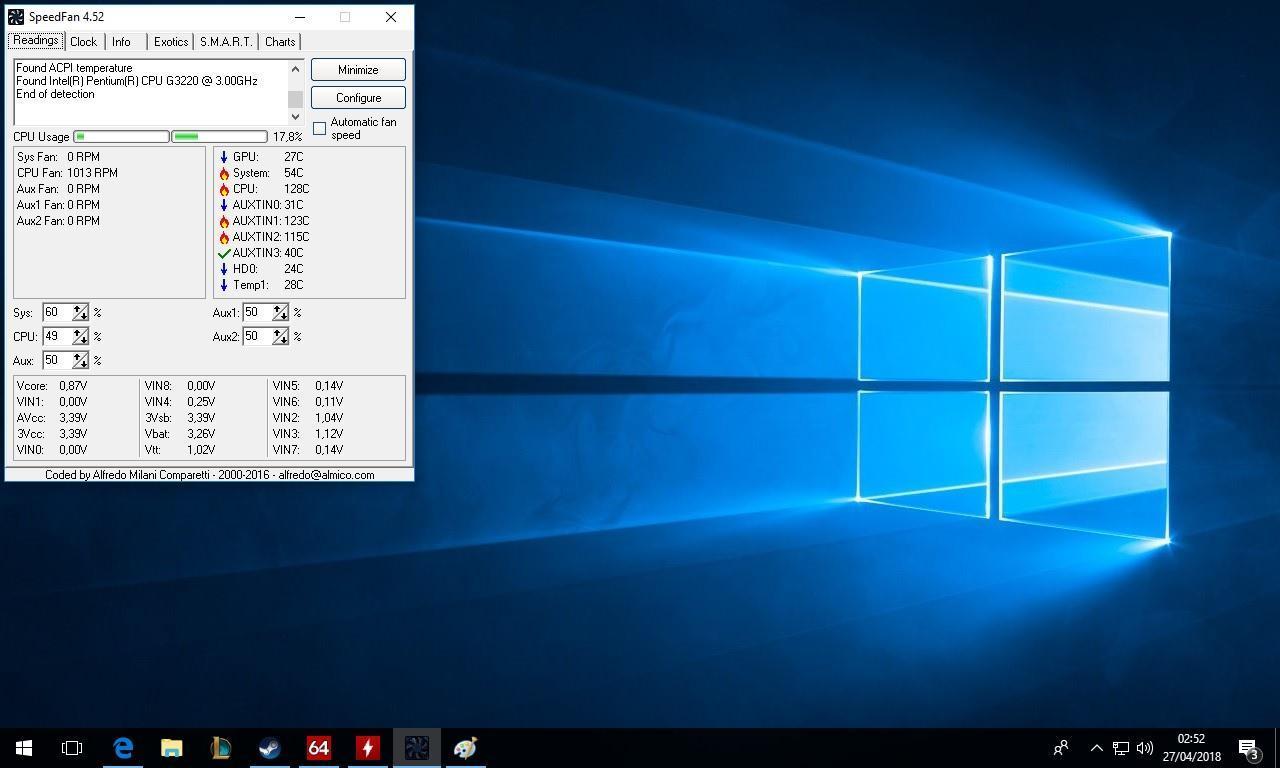
Task: Click the HD0 temperature arrow icon
Action: click(224, 269)
